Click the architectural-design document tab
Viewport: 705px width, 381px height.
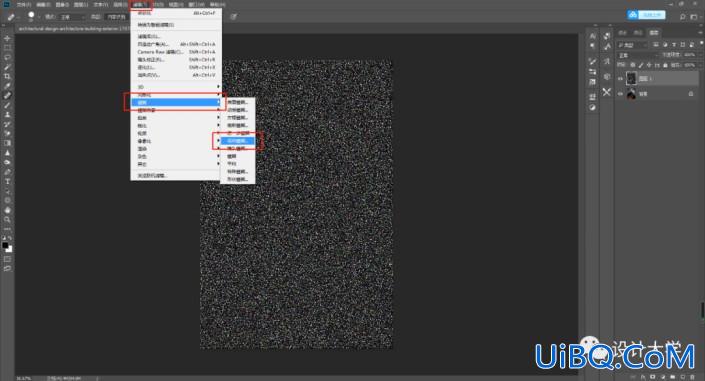point(74,28)
